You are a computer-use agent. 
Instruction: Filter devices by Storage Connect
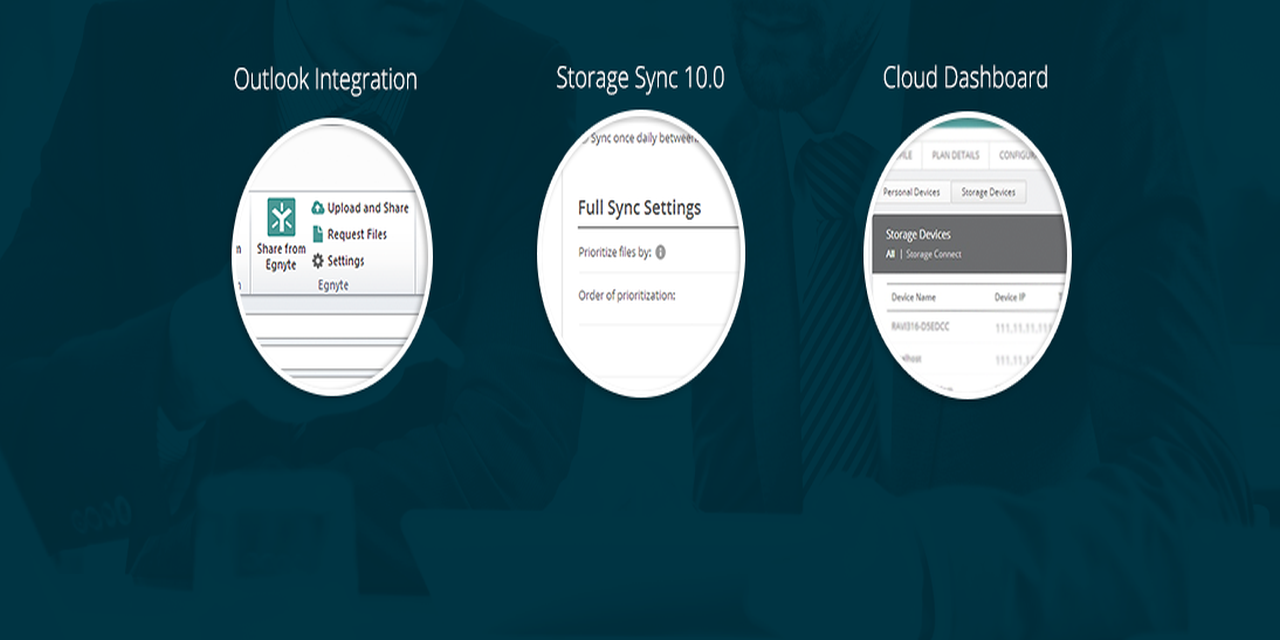[x=933, y=255]
